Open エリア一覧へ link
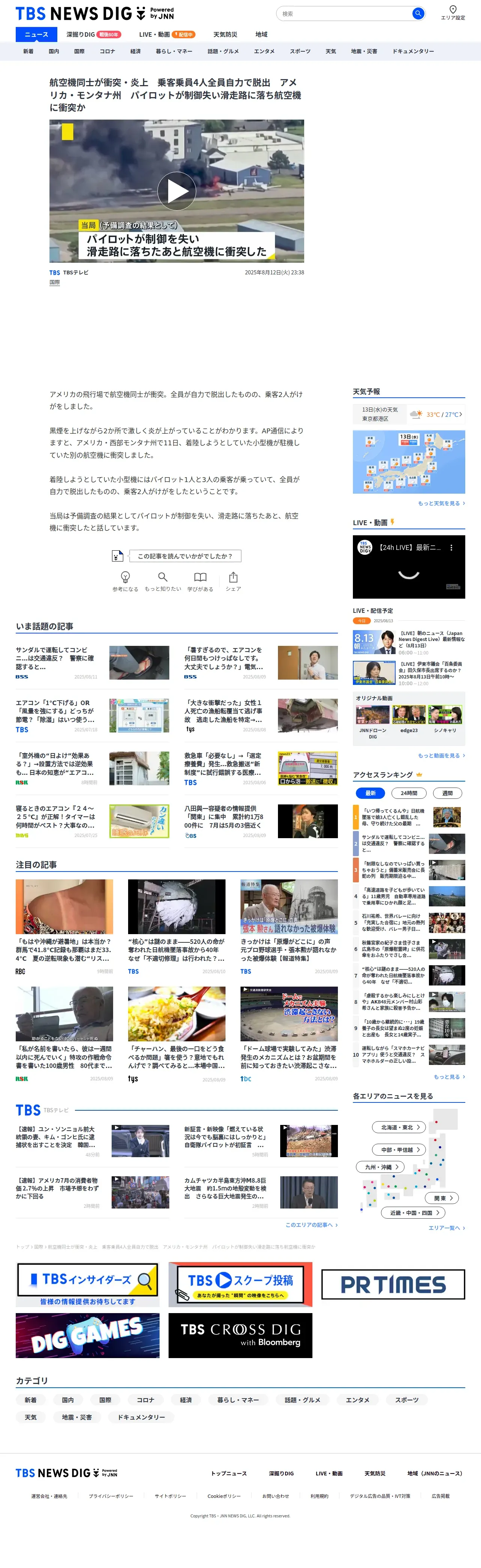 pyautogui.click(x=446, y=1228)
